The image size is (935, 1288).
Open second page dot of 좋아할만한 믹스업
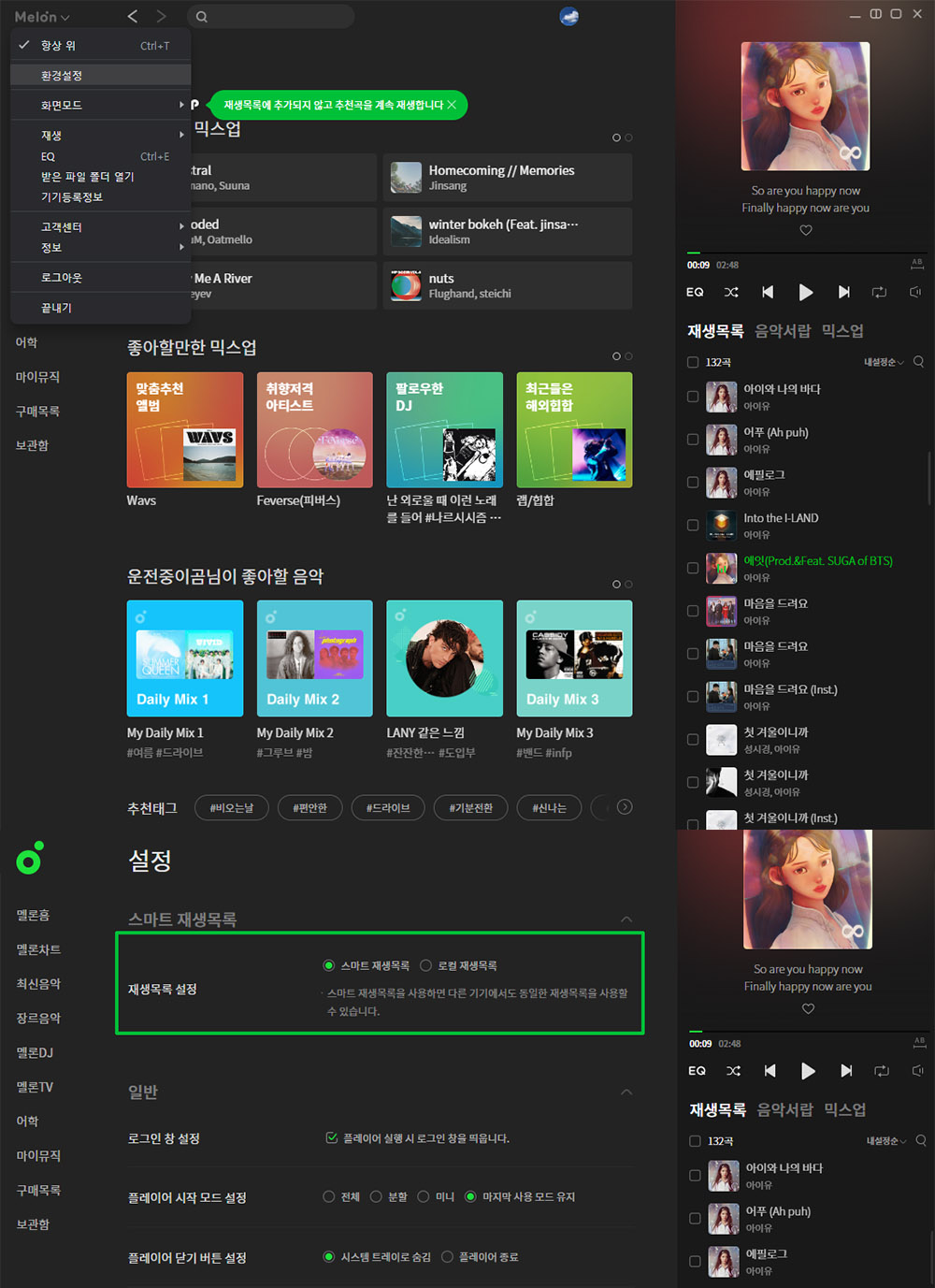628,356
